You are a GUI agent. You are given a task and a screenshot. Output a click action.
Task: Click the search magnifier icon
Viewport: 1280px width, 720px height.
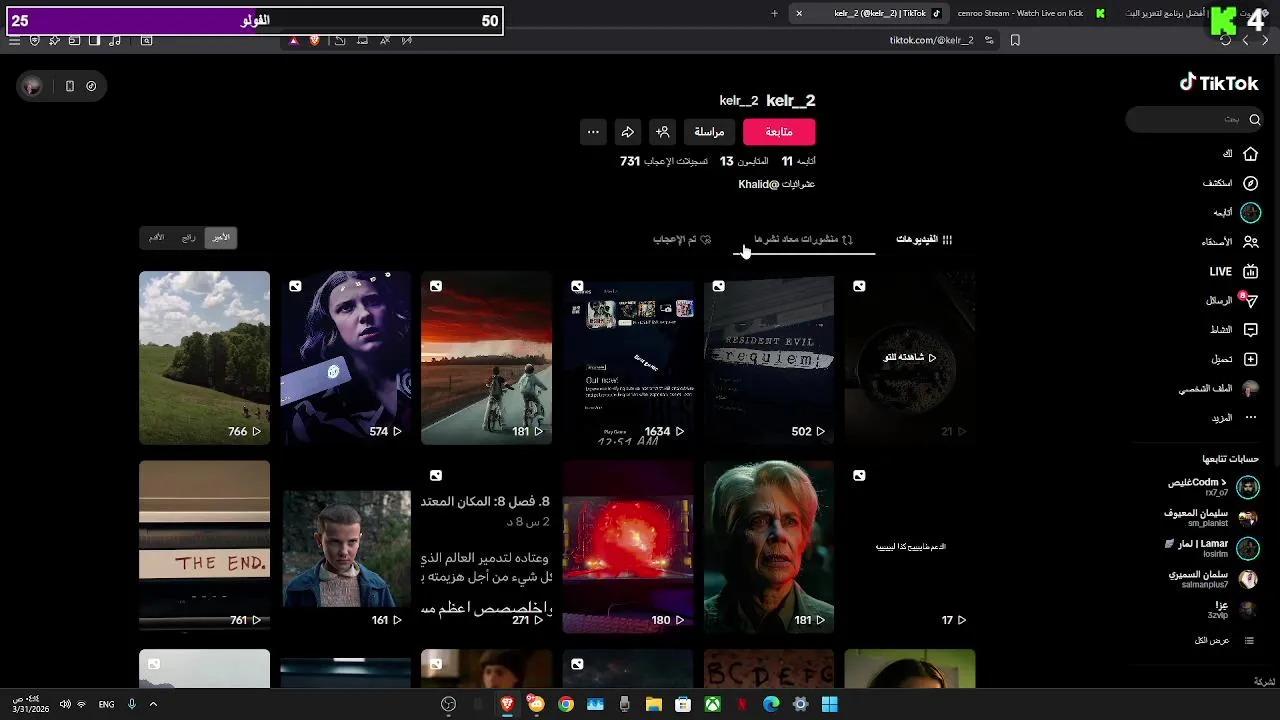point(1255,120)
